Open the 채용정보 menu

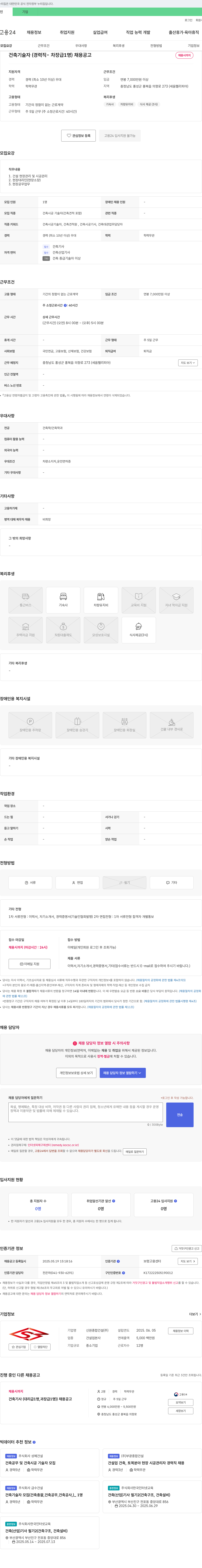click(x=34, y=32)
